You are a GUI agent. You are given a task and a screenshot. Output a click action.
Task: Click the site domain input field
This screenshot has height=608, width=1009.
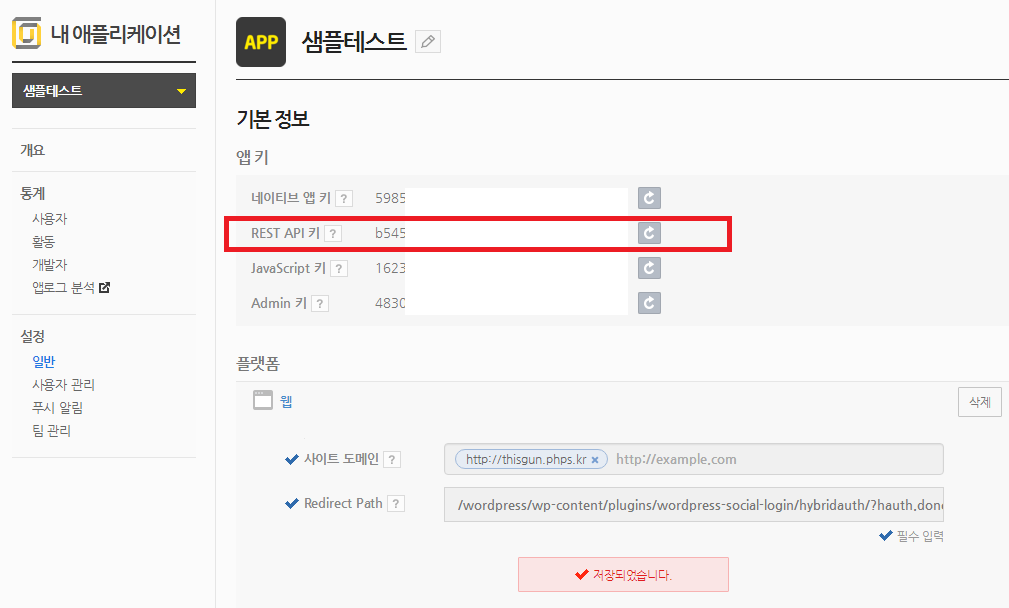click(694, 459)
